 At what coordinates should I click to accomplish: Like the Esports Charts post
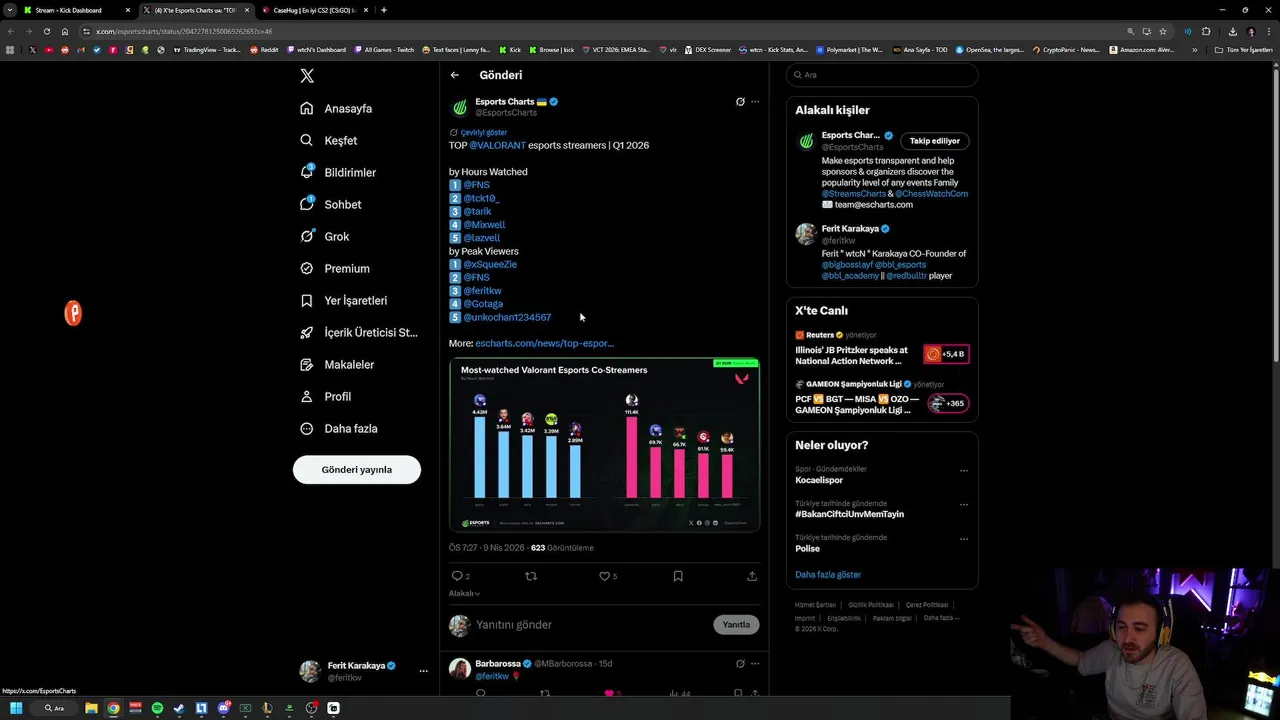(604, 576)
